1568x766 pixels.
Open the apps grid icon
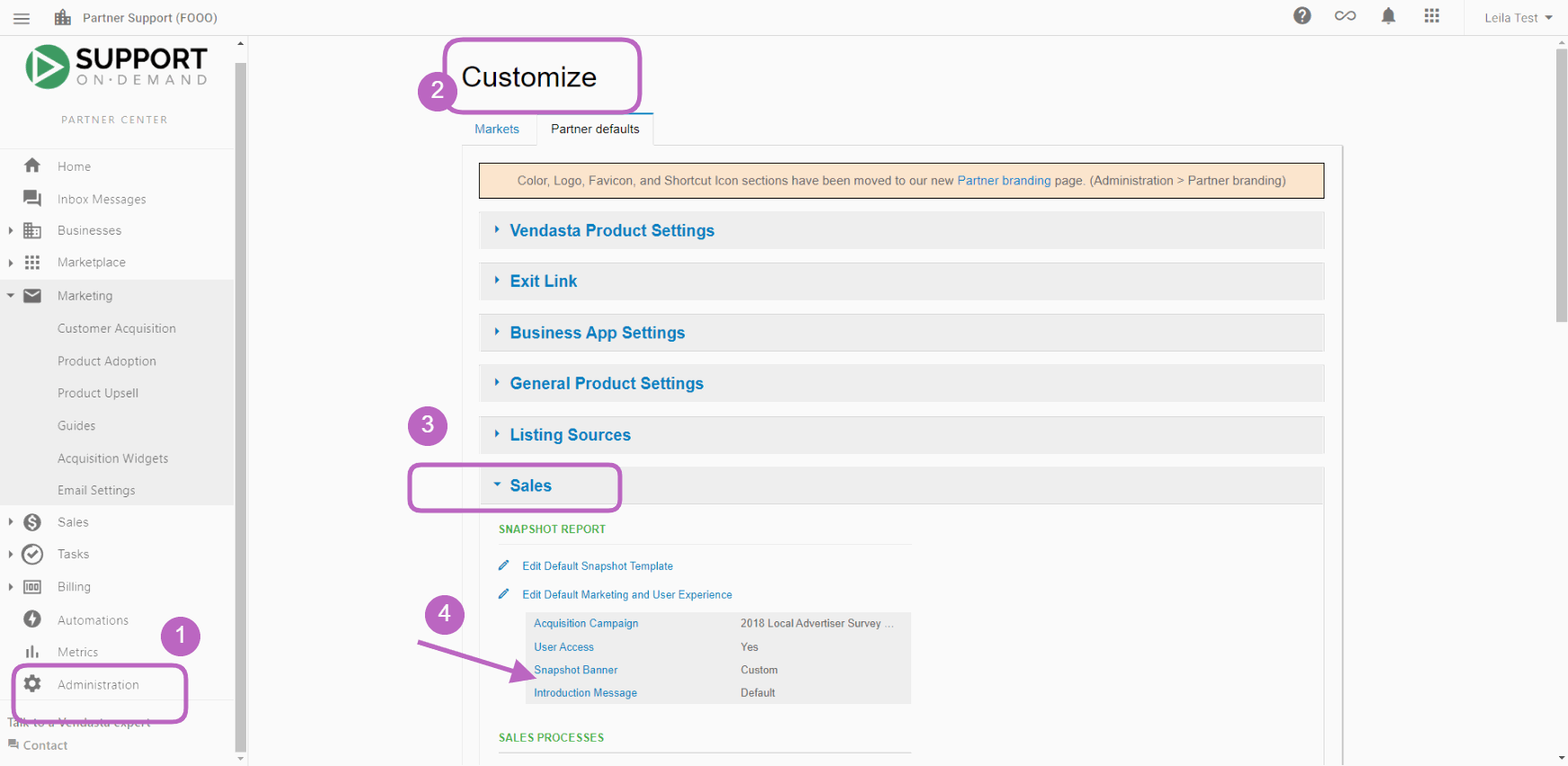click(x=1431, y=16)
